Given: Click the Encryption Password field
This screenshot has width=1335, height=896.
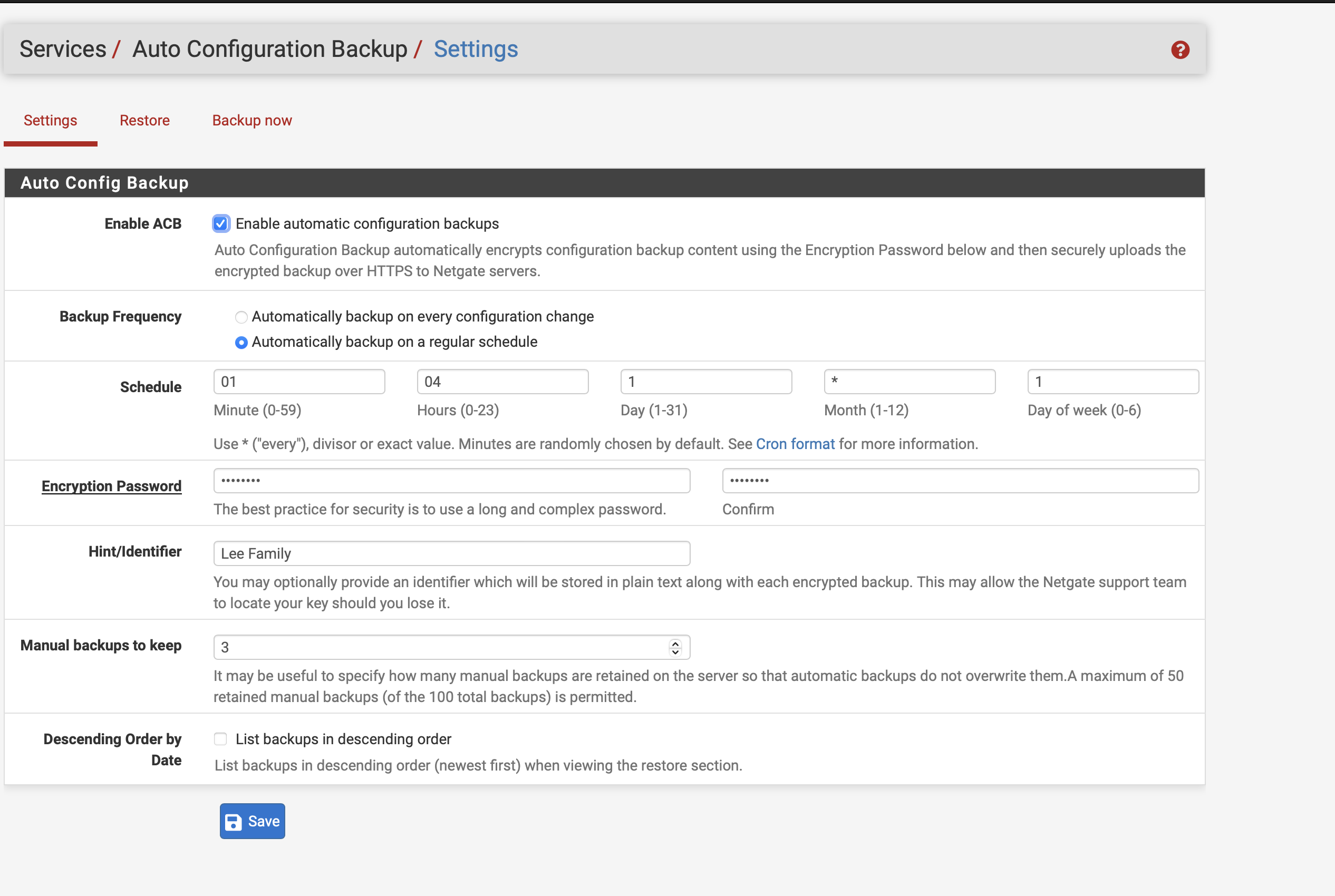Looking at the screenshot, I should point(451,481).
